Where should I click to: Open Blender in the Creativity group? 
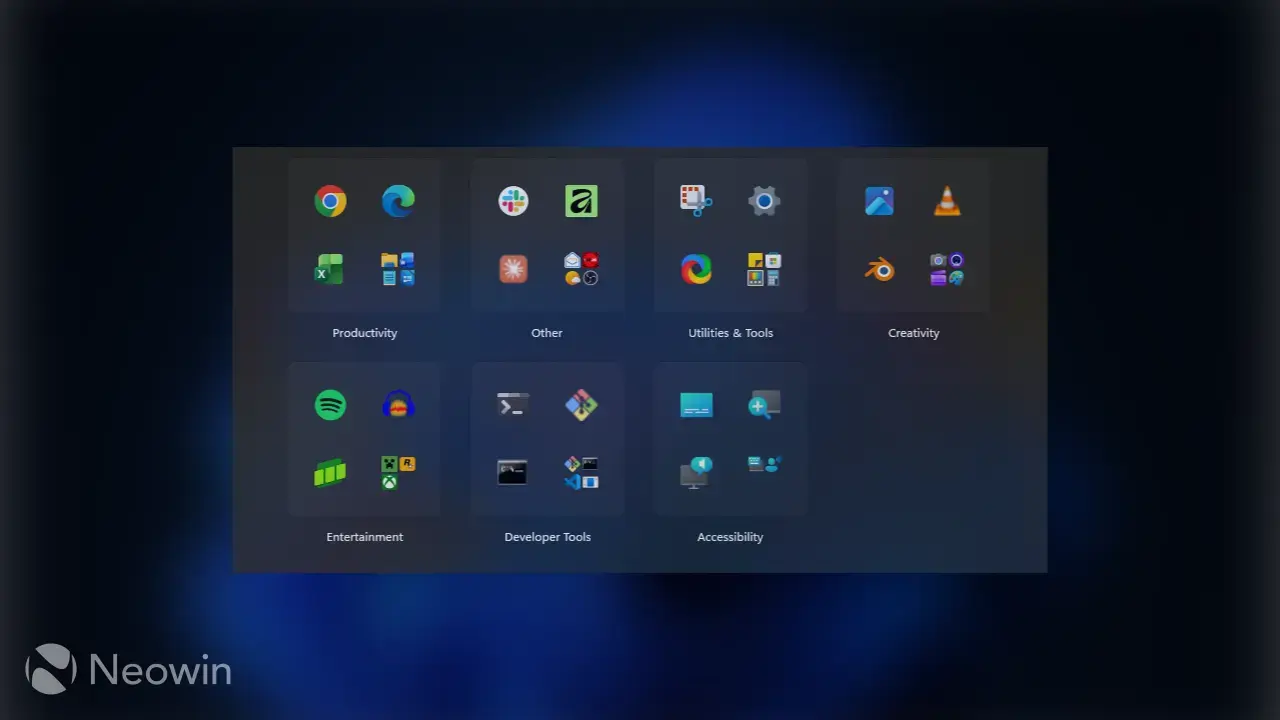coord(879,269)
